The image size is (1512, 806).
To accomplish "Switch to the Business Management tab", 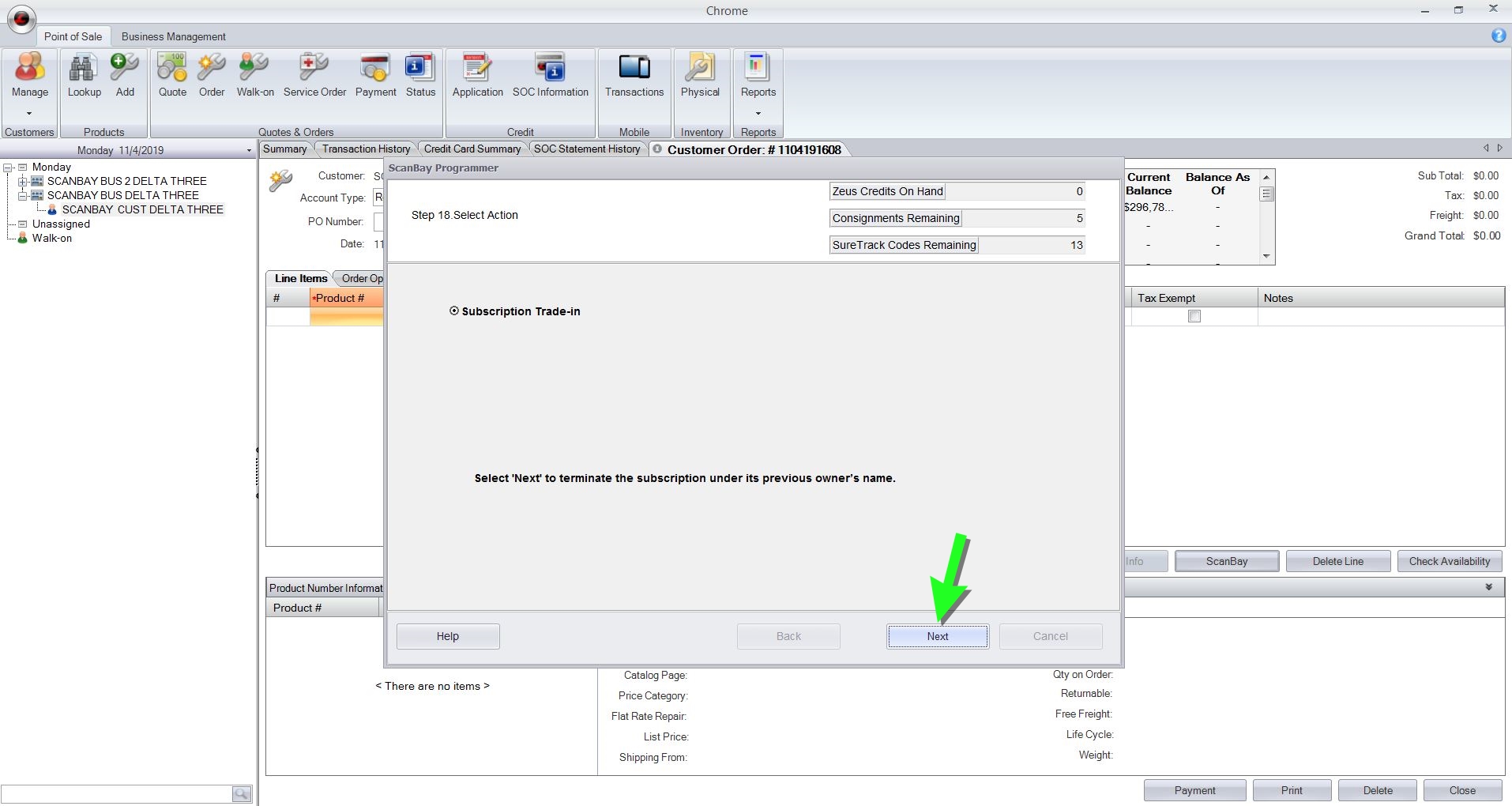I will pyautogui.click(x=173, y=36).
